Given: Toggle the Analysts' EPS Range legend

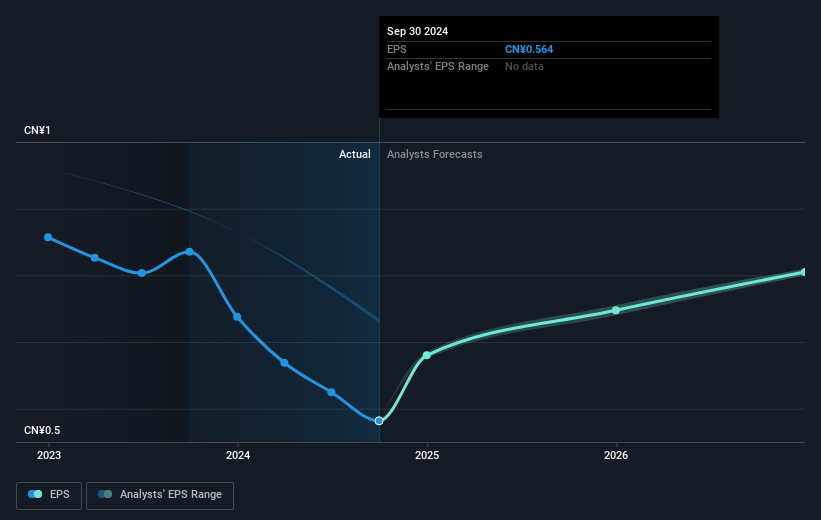Looking at the screenshot, I should pyautogui.click(x=160, y=495).
